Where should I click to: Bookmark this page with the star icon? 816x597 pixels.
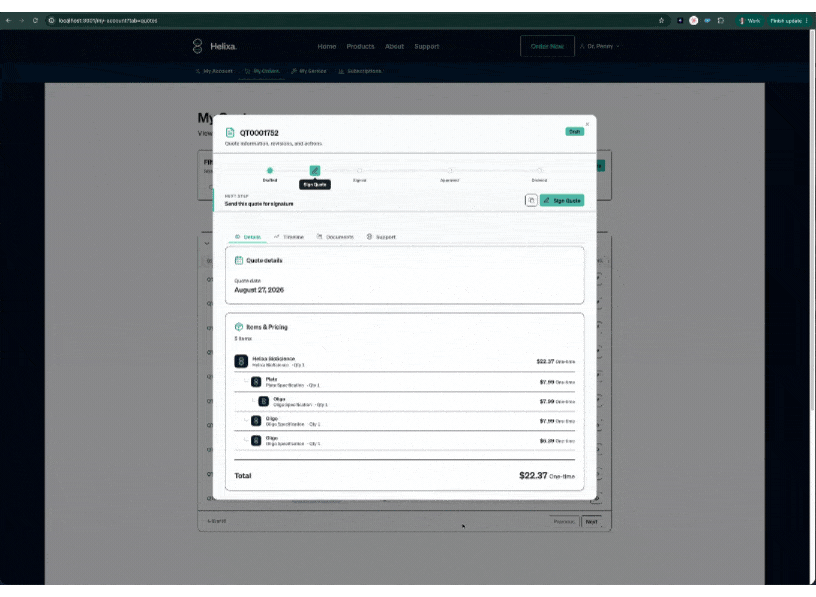661,21
